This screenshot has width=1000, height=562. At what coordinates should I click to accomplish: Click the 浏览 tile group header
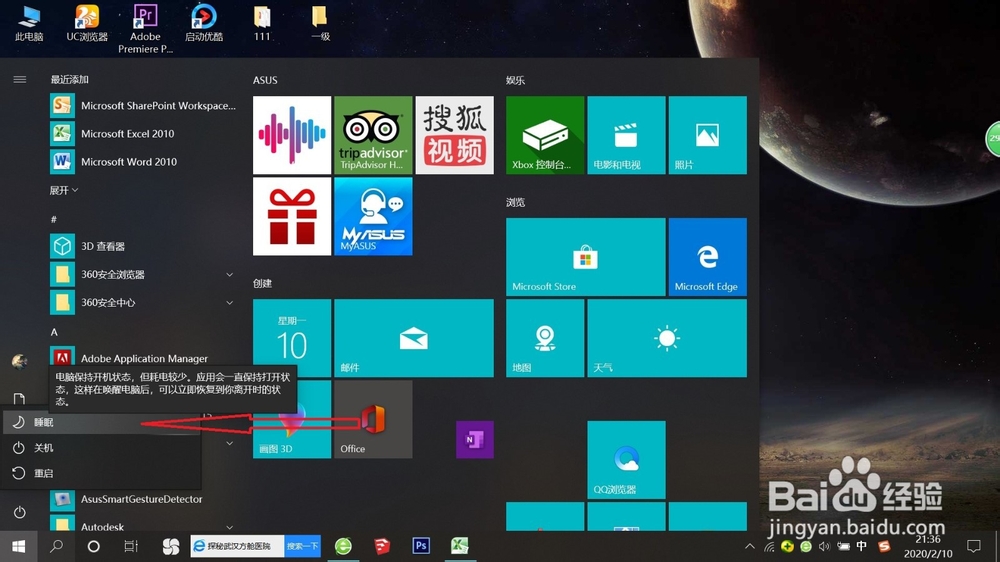(515, 202)
